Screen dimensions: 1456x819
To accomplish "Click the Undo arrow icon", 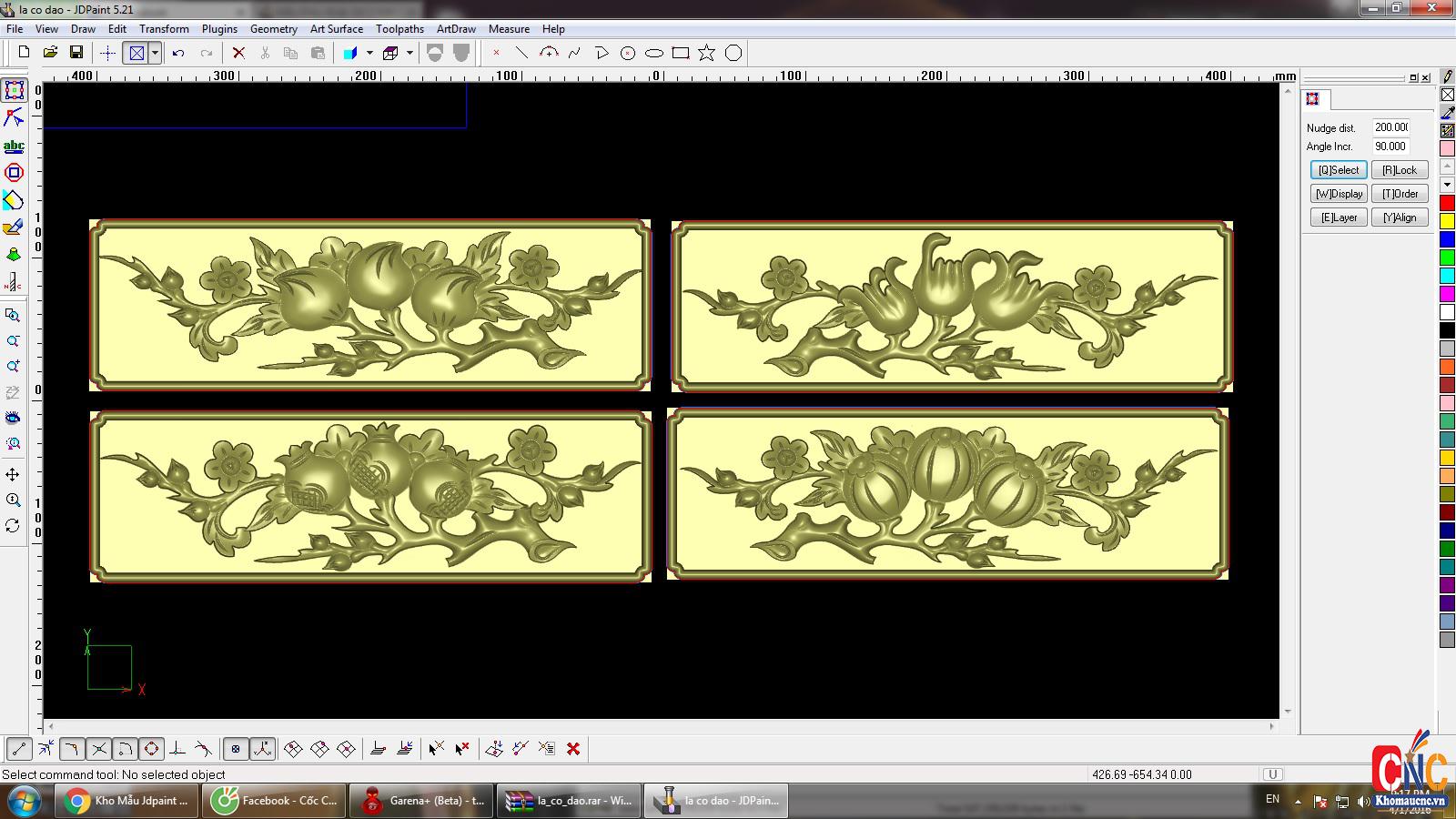I will (178, 53).
